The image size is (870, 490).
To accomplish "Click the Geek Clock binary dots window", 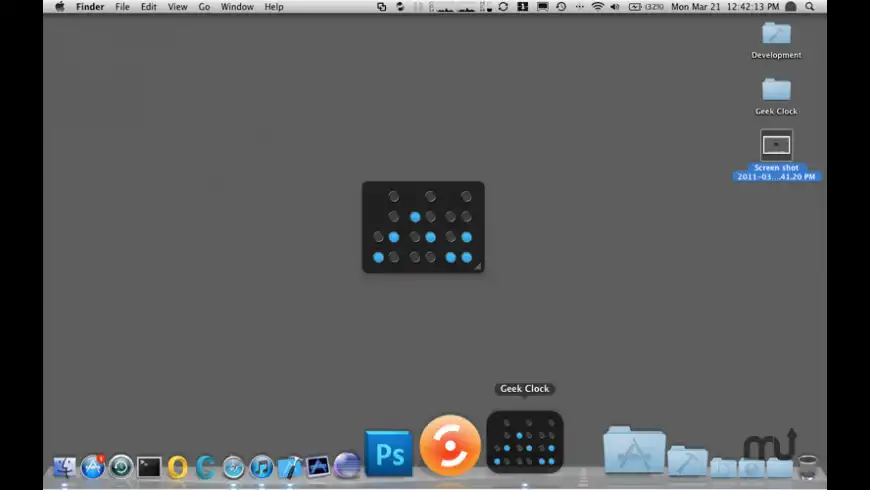I will click(423, 227).
